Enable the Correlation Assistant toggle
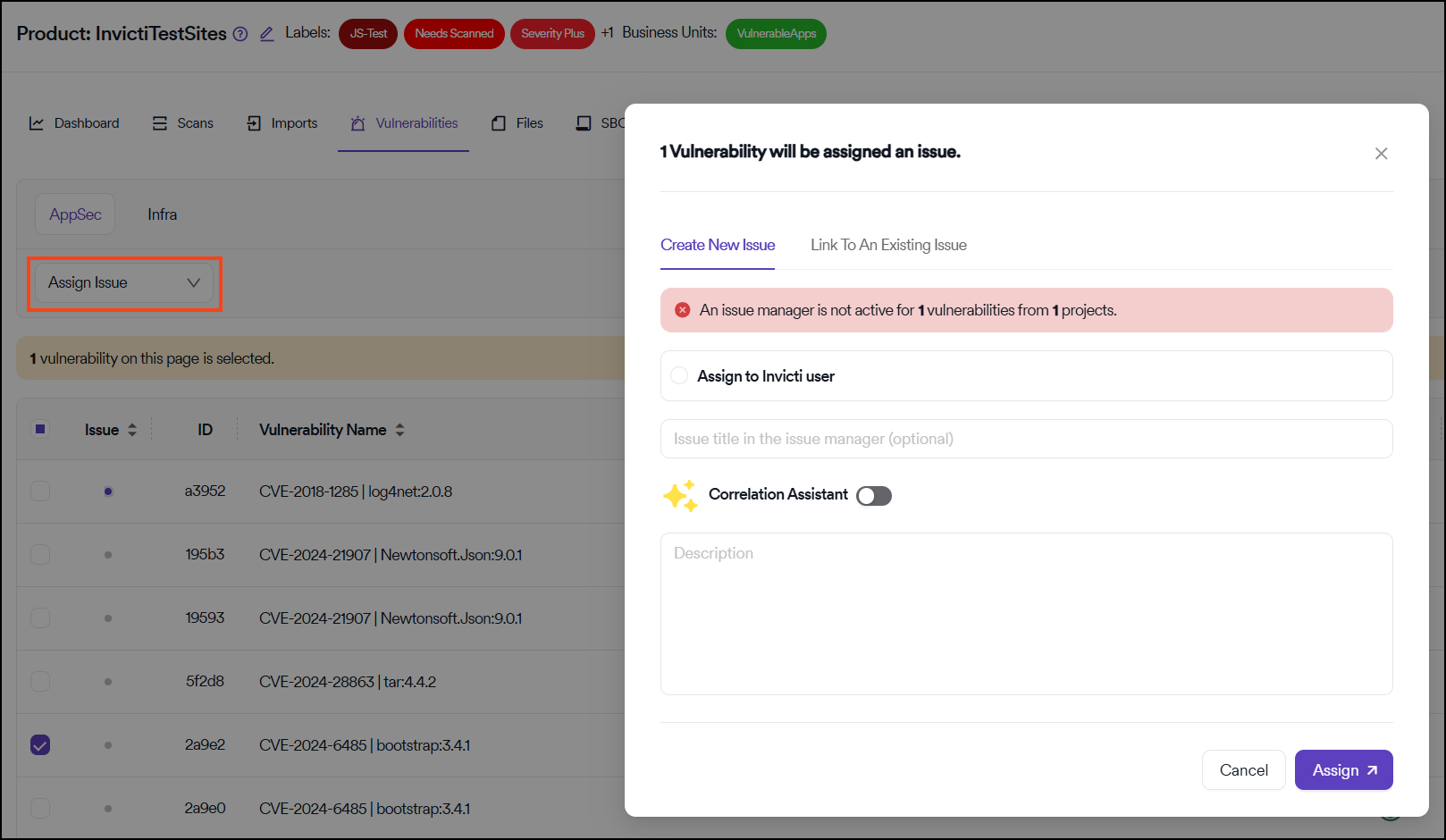Image resolution: width=1446 pixels, height=840 pixels. 873,496
